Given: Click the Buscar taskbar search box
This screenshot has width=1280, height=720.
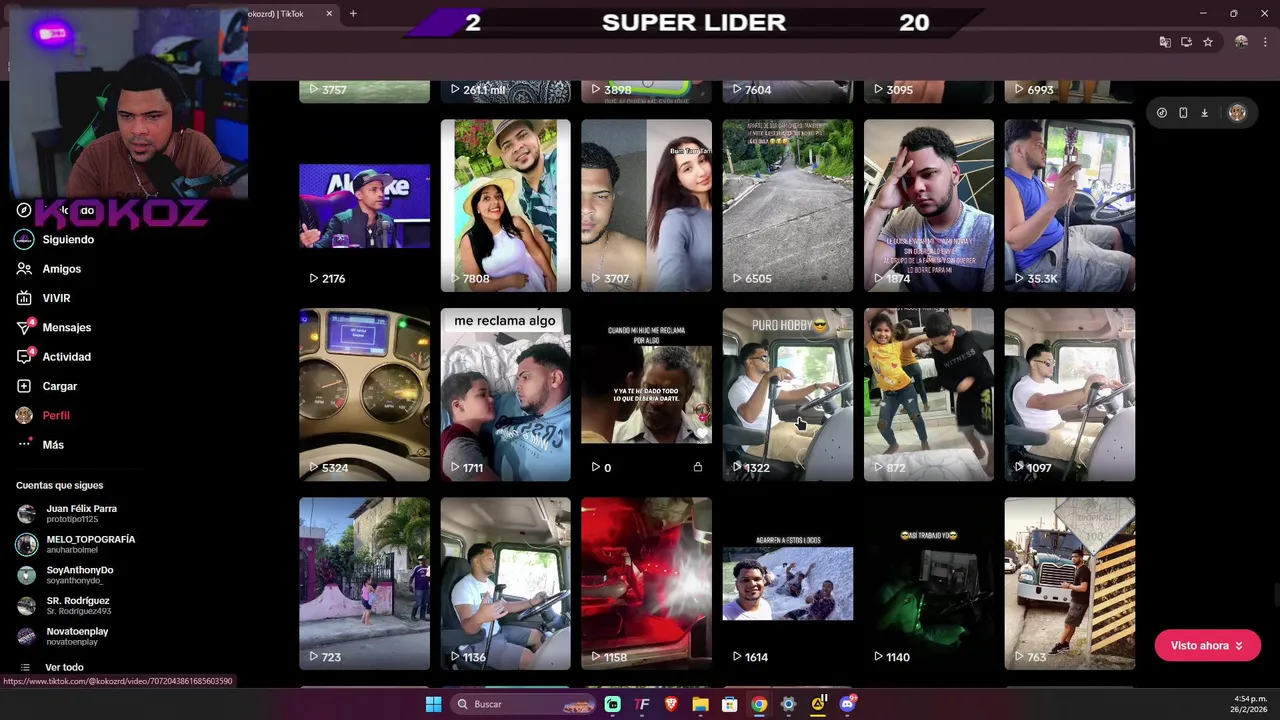Looking at the screenshot, I should (525, 704).
